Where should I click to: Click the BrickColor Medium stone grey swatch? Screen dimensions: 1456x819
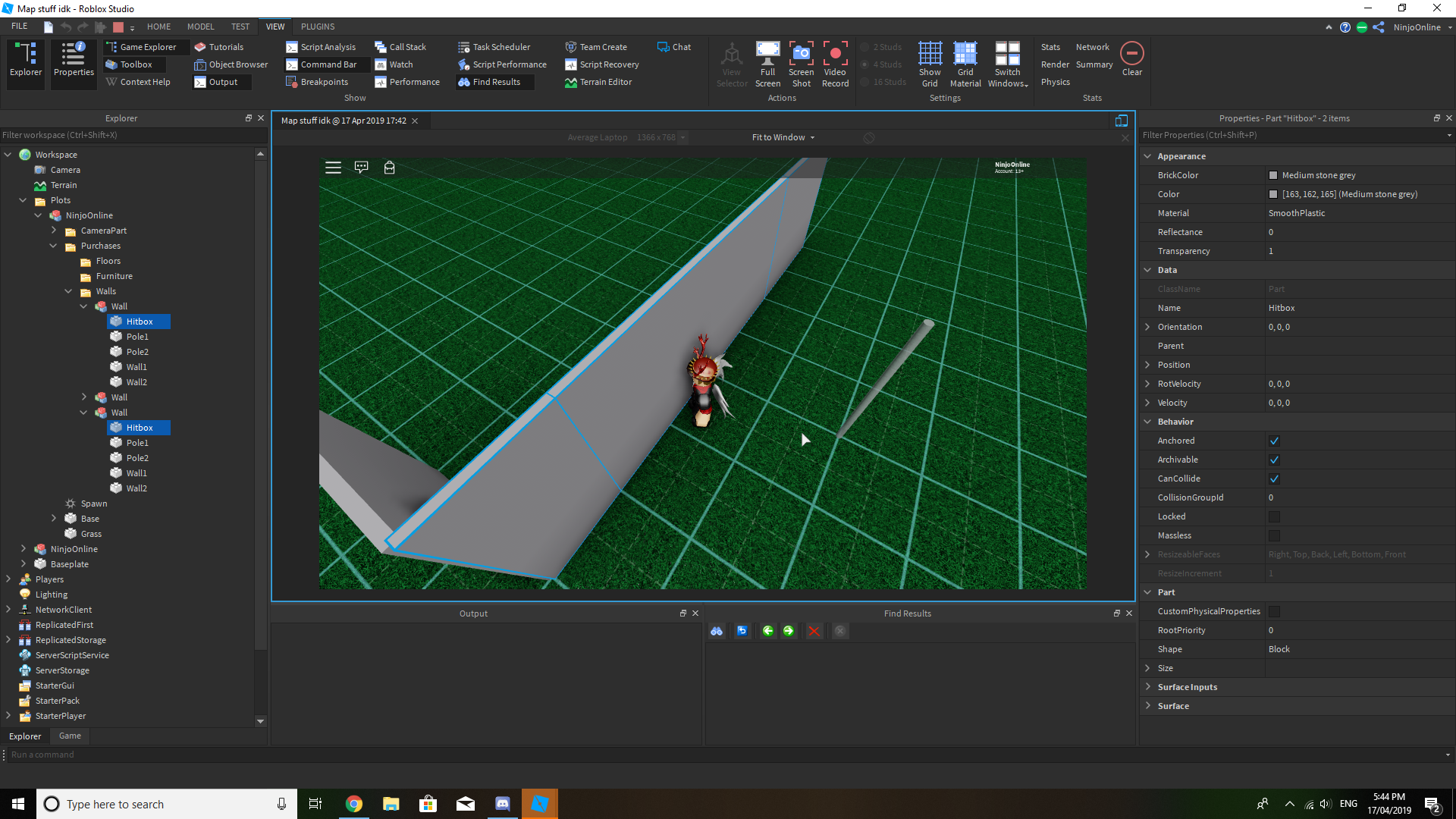click(1273, 175)
